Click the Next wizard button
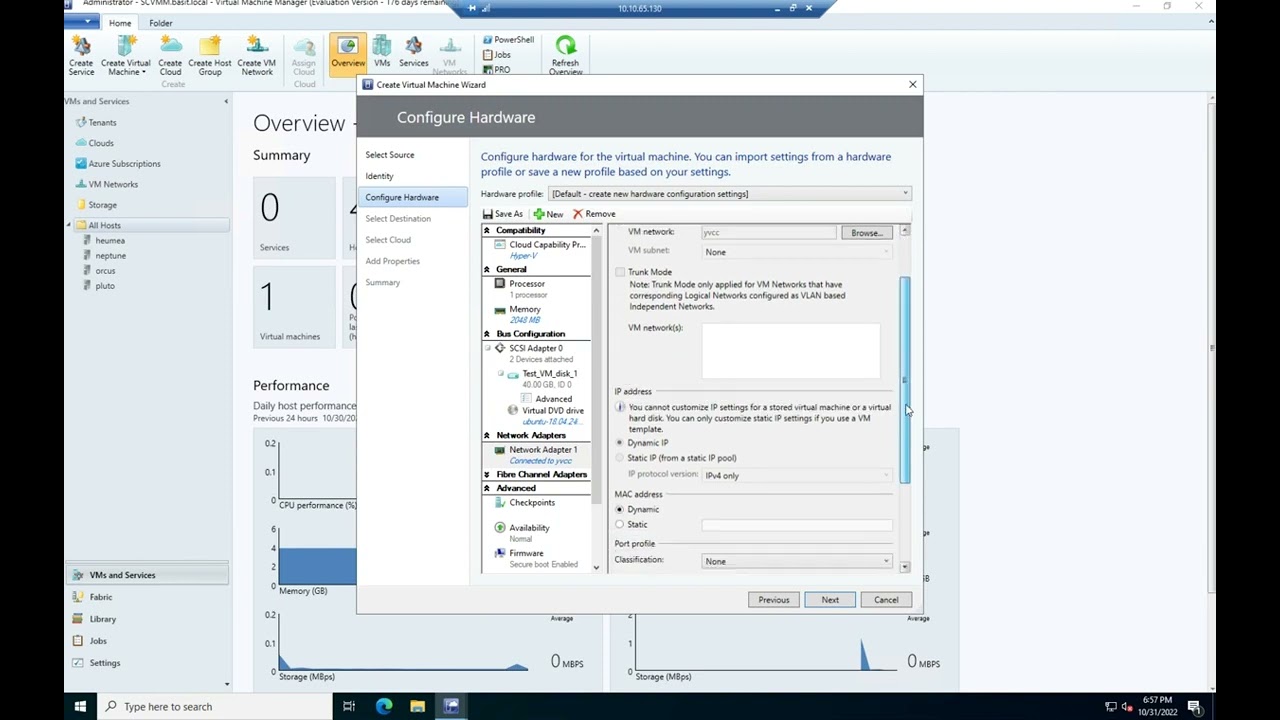Image resolution: width=1280 pixels, height=720 pixels. tap(830, 600)
